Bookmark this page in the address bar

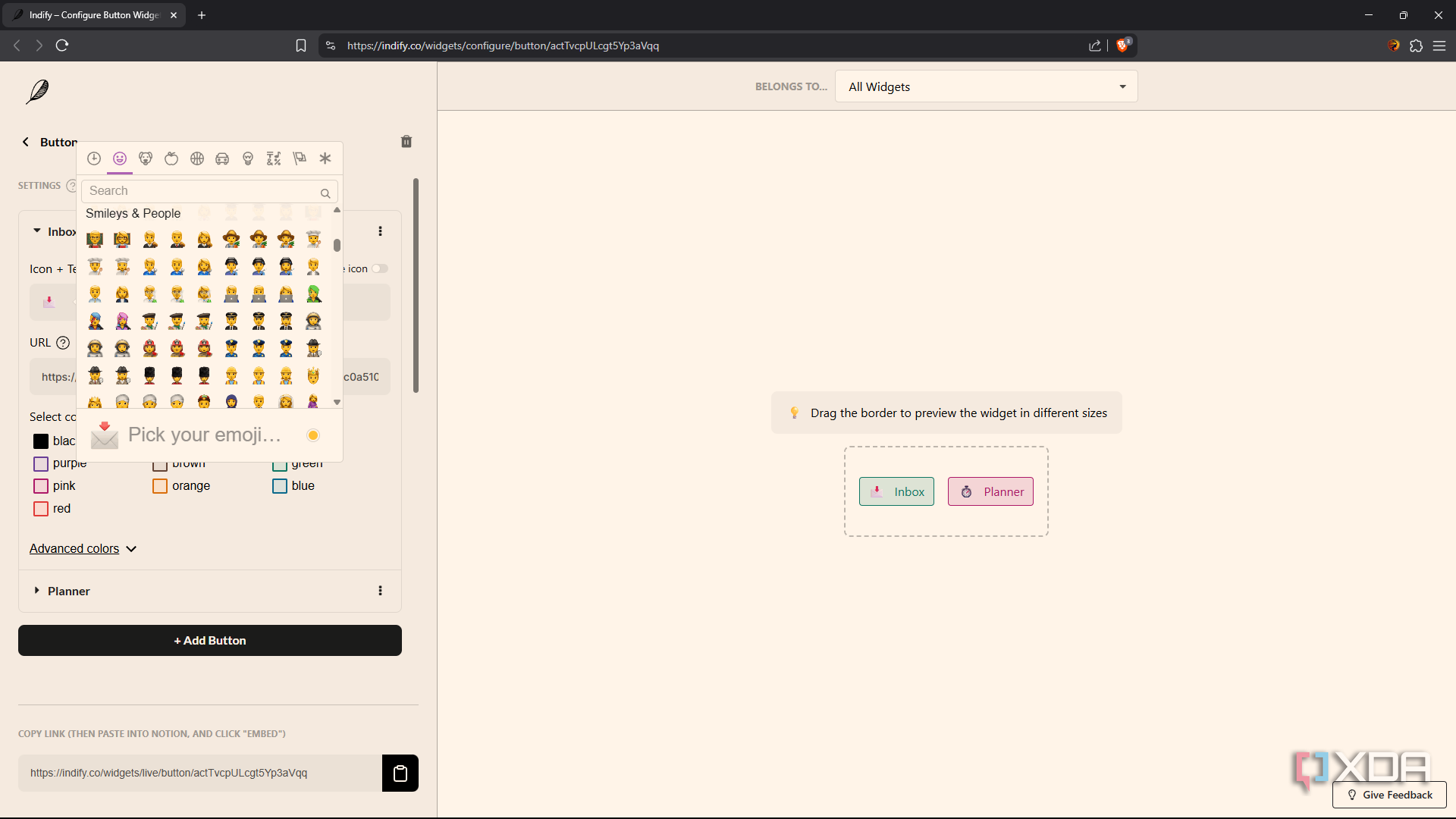301,45
